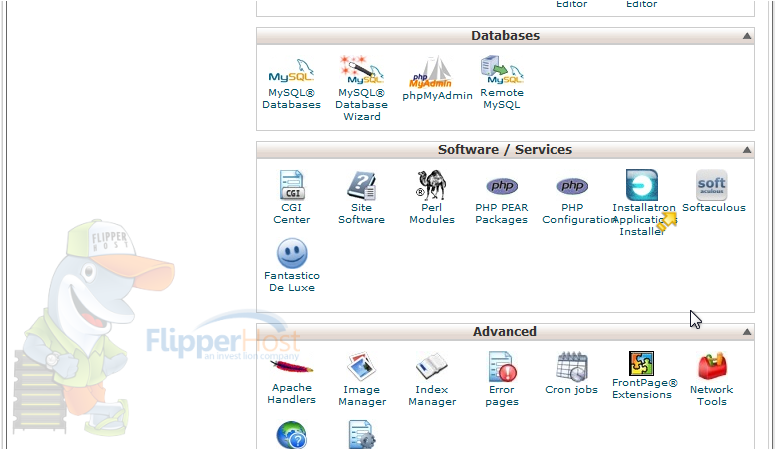776x450 pixels.
Task: Click the globe with question mark icon
Action: click(x=291, y=436)
